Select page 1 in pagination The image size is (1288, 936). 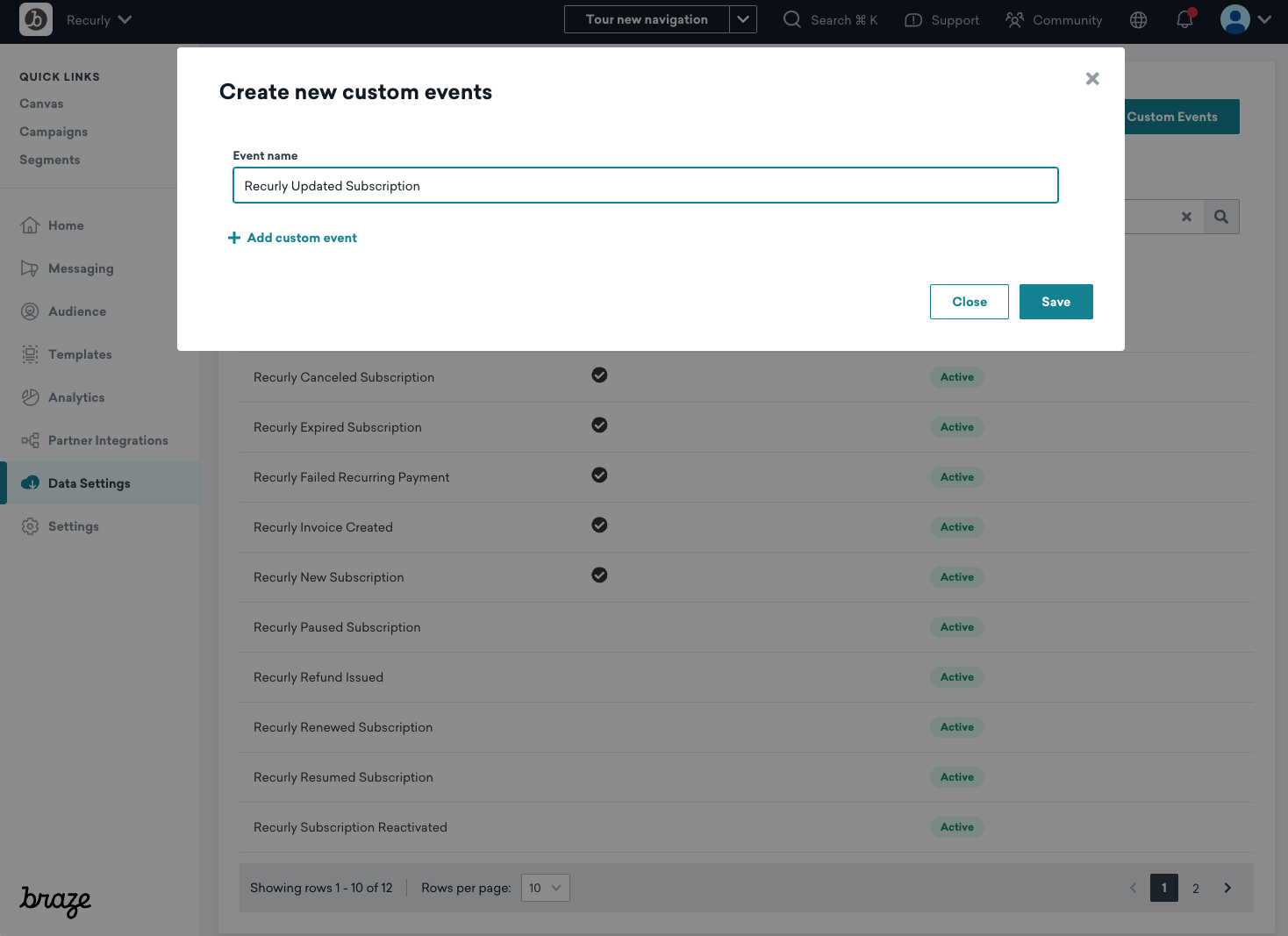[1164, 888]
